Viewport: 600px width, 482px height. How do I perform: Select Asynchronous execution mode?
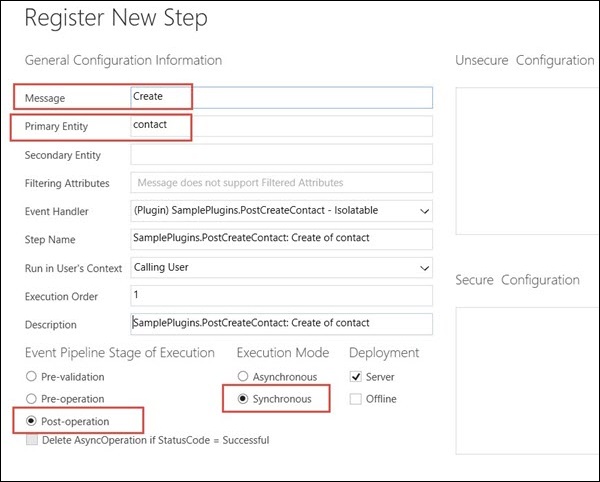pyautogui.click(x=244, y=377)
